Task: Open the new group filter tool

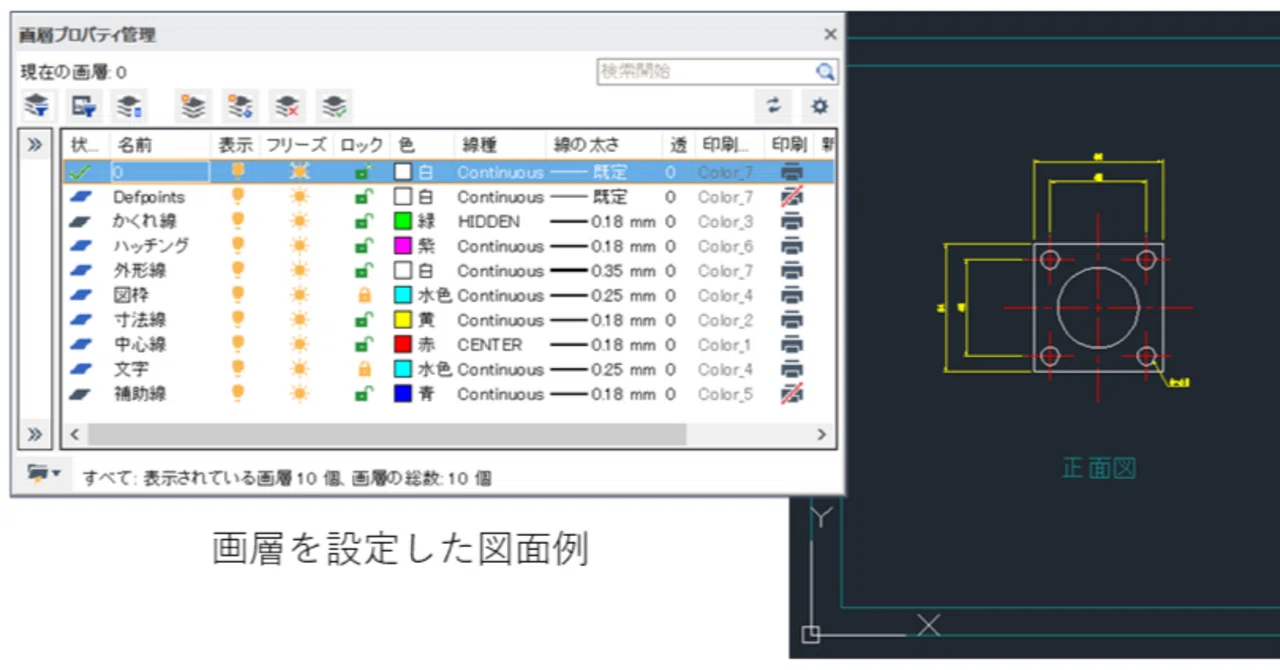Action: (84, 106)
